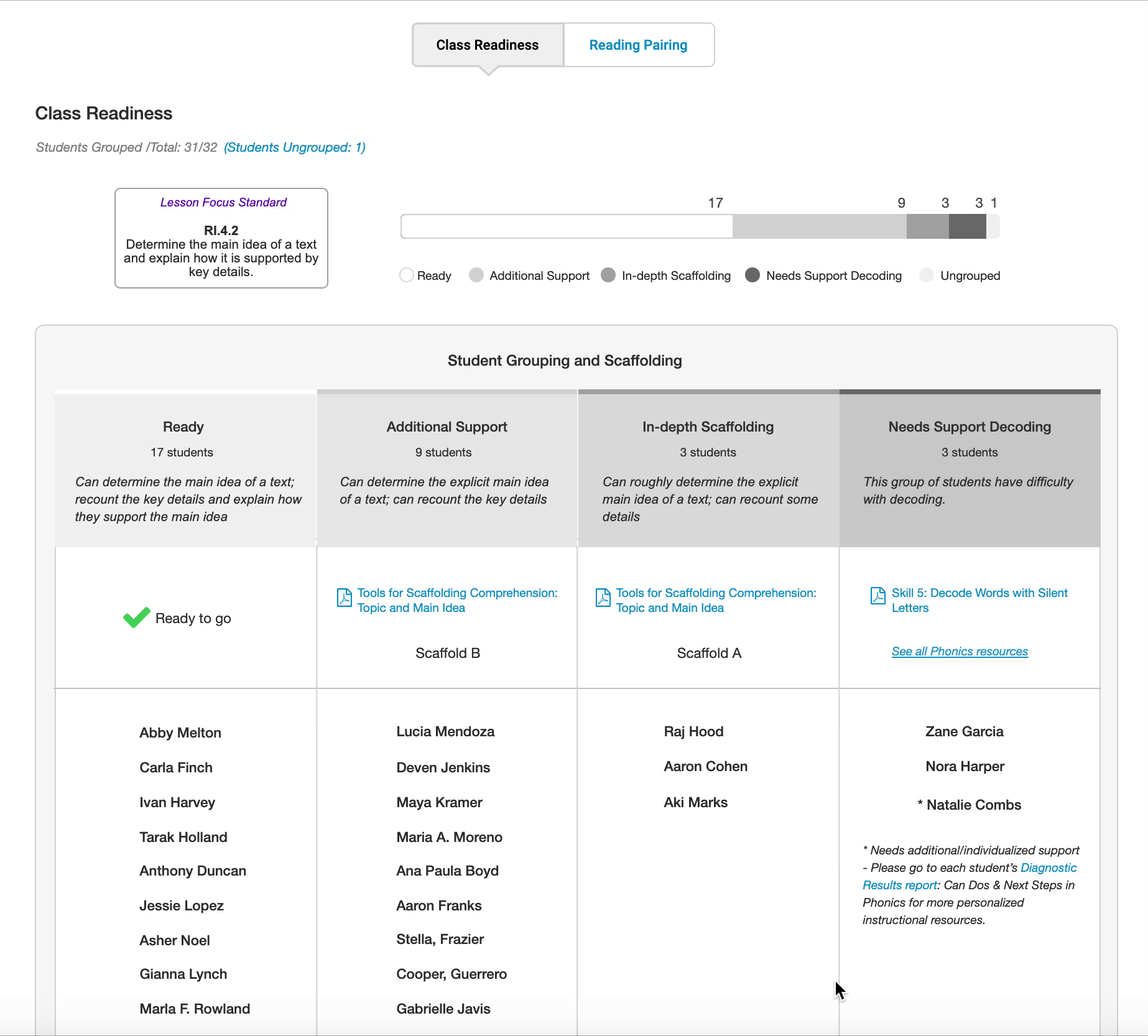Click the Lesson Focus Standard RI.4.2 box
Image resolution: width=1148 pixels, height=1036 pixels.
coord(221,238)
